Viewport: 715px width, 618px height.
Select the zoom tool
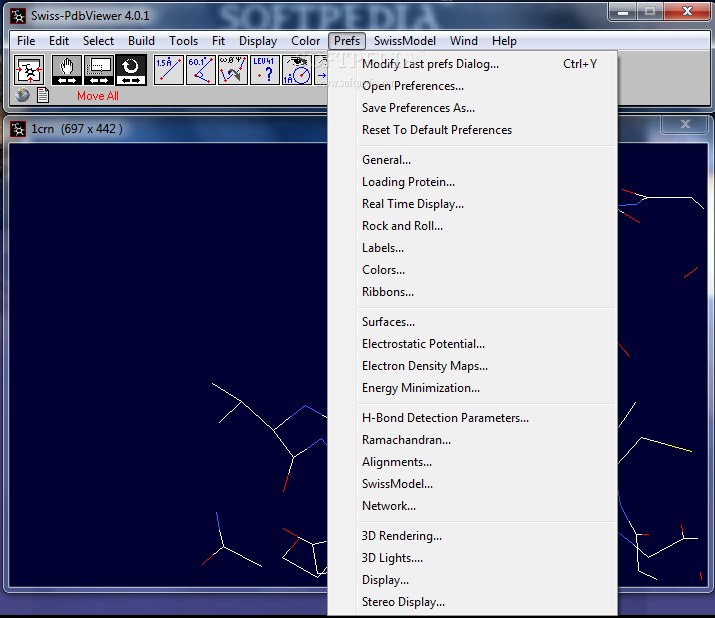click(x=99, y=70)
